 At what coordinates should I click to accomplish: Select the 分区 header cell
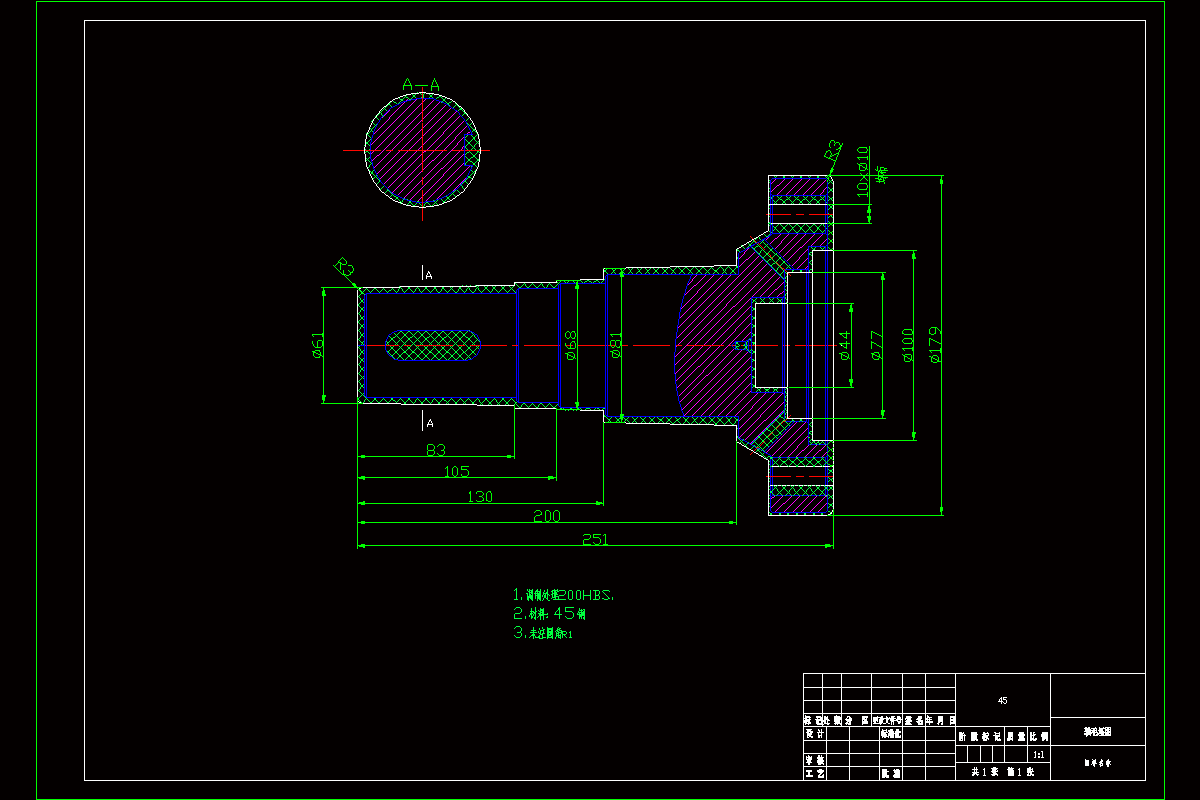point(857,720)
